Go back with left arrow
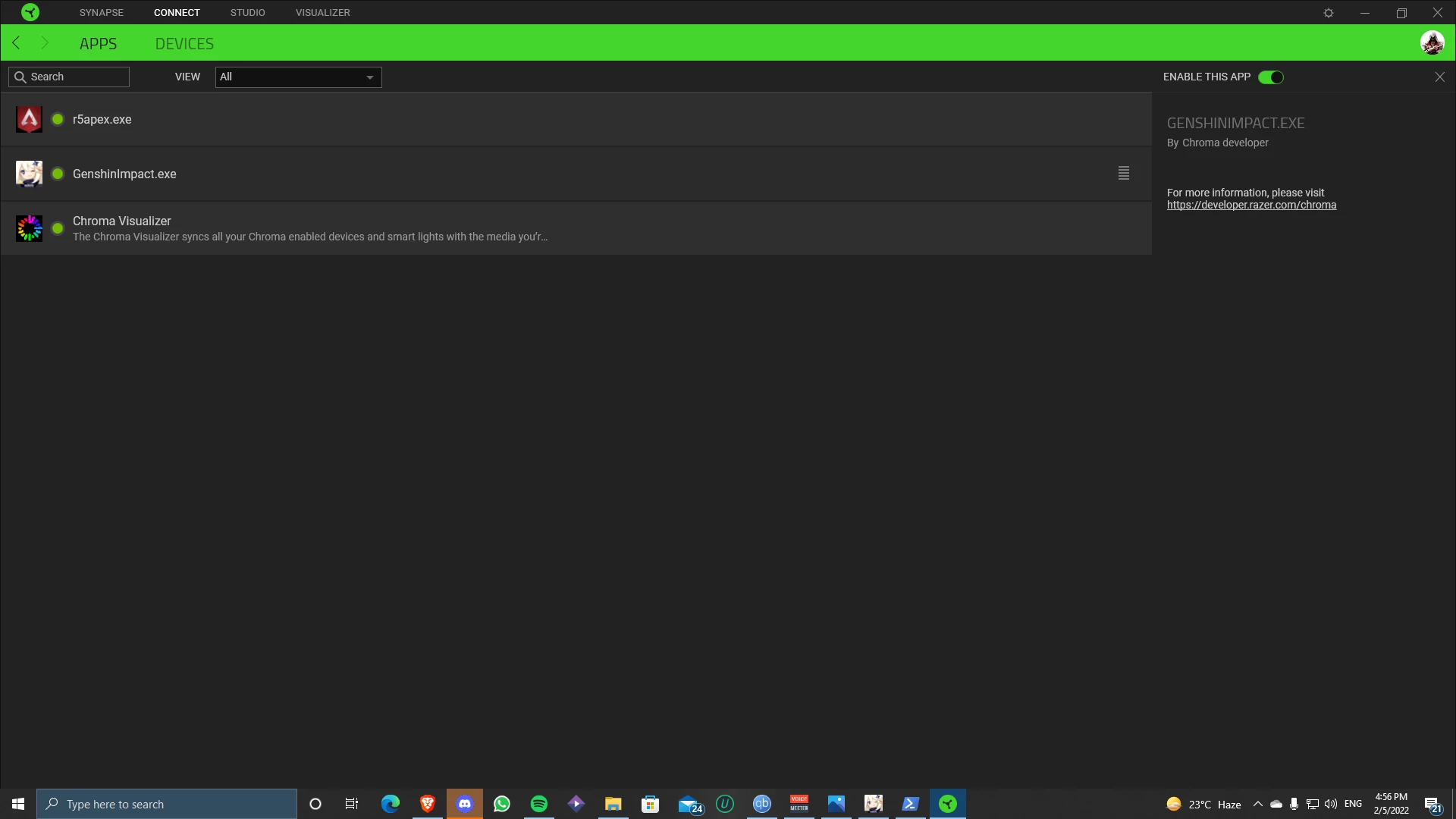Viewport: 1456px width, 819px height. (x=16, y=43)
